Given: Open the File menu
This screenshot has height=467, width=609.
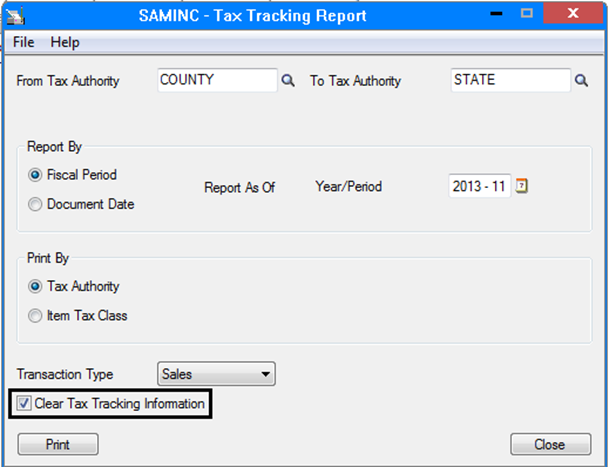Looking at the screenshot, I should click(24, 42).
